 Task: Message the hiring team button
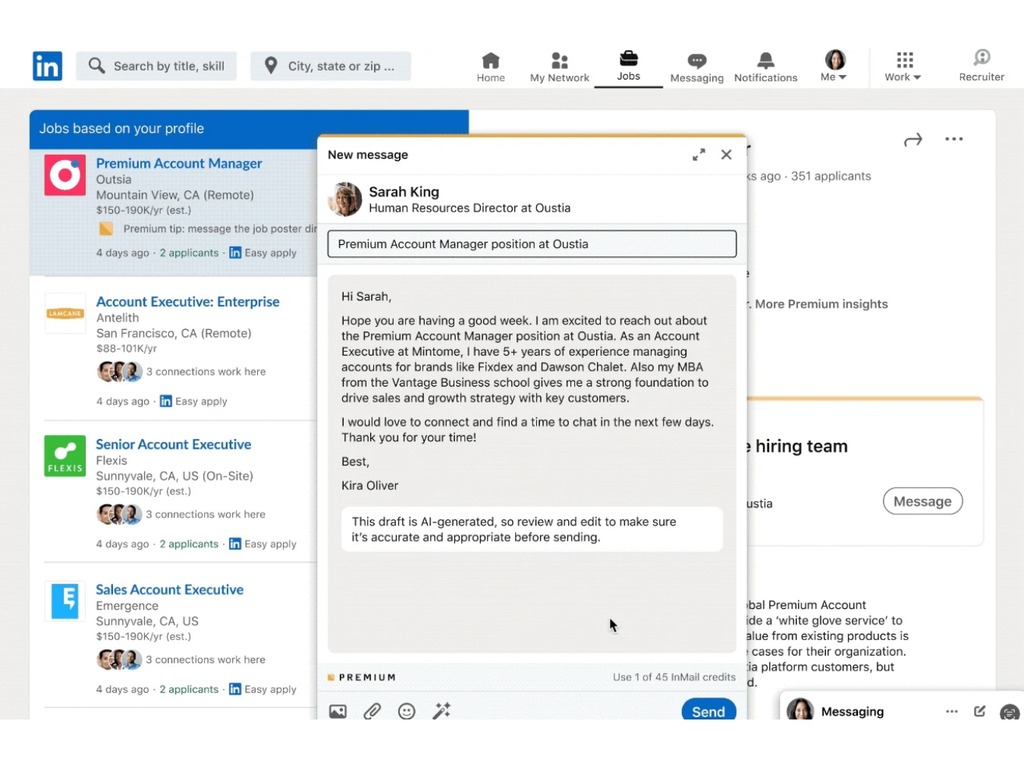pos(922,502)
